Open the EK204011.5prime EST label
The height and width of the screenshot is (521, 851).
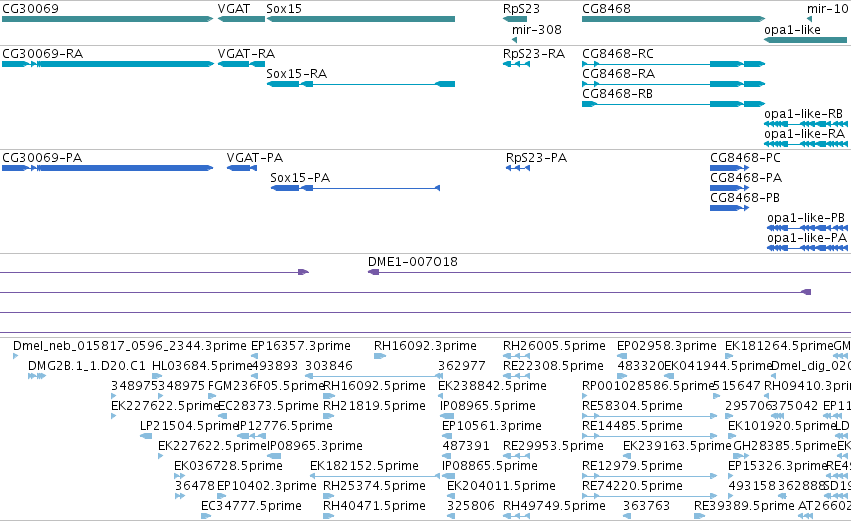point(501,486)
